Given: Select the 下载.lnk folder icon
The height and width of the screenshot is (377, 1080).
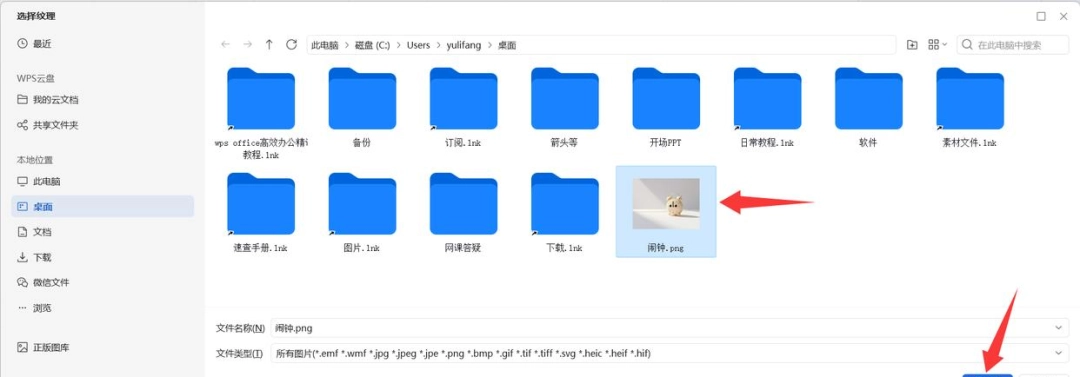Looking at the screenshot, I should click(564, 204).
